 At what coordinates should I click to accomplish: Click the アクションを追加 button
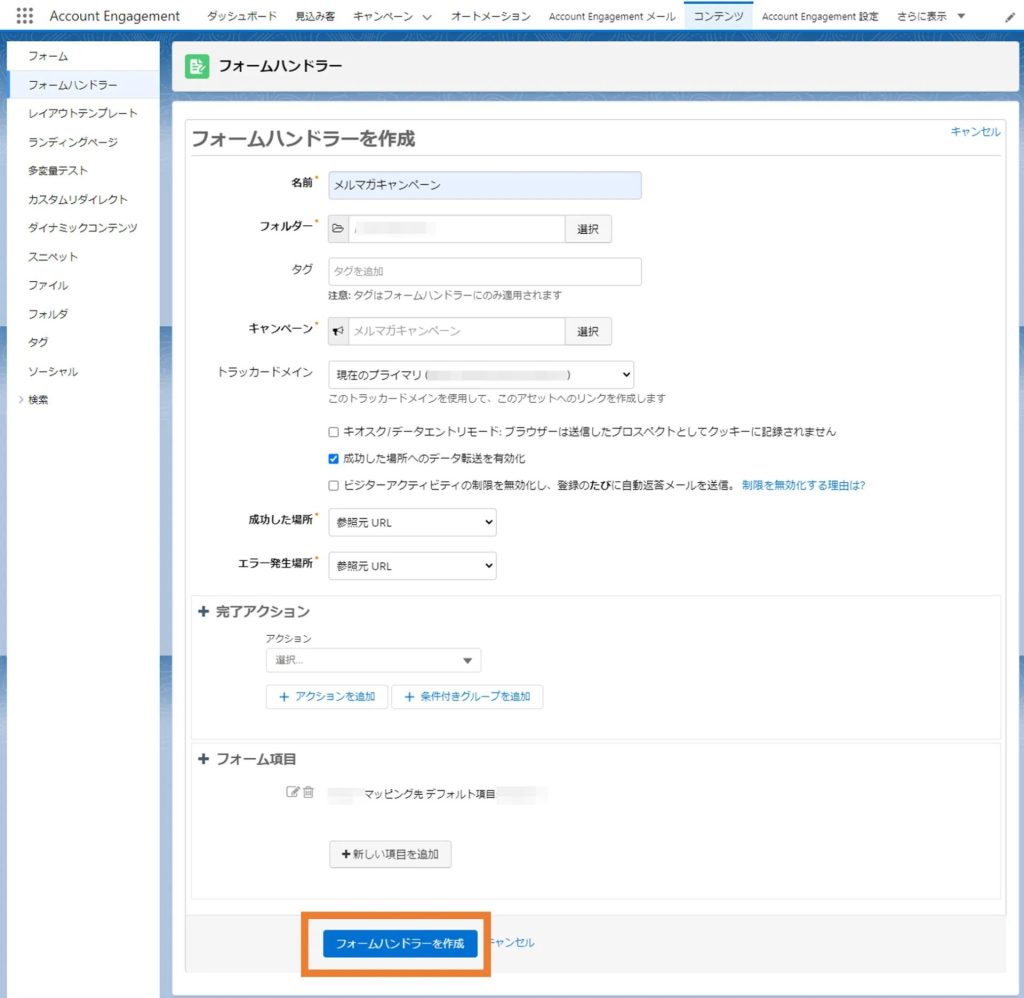327,696
